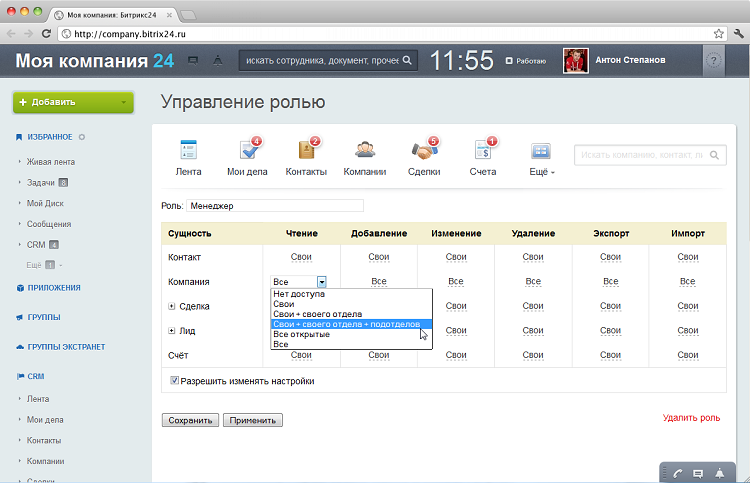Open Компании people icon

(365, 149)
